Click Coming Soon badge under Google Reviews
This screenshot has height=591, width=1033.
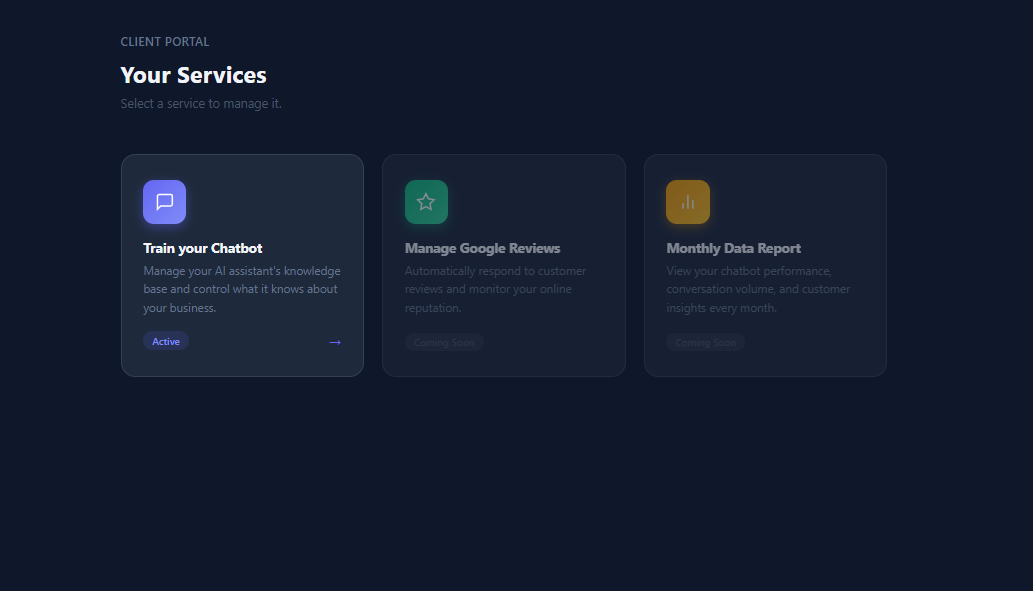[444, 343]
